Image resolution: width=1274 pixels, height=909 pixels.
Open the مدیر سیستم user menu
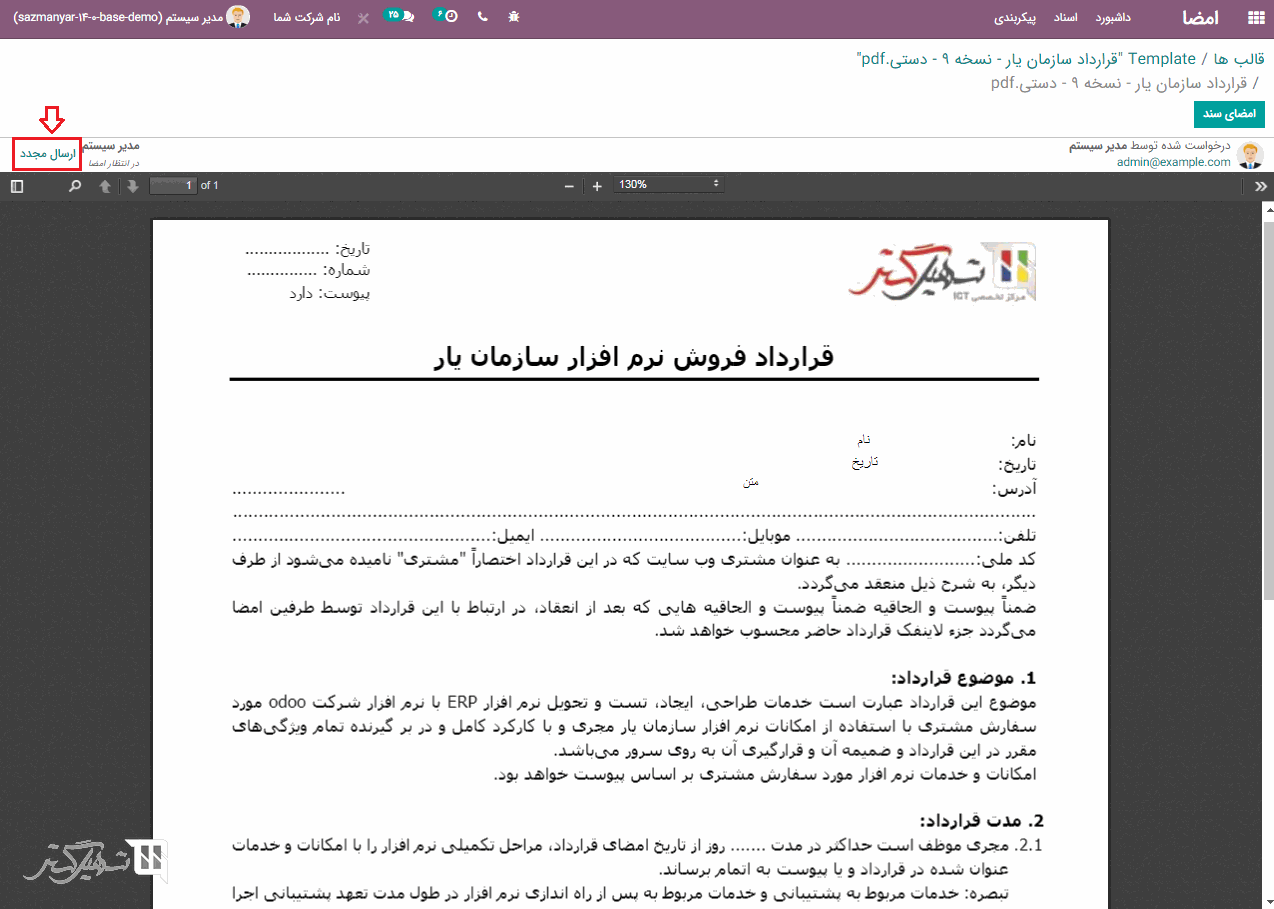tap(131, 17)
